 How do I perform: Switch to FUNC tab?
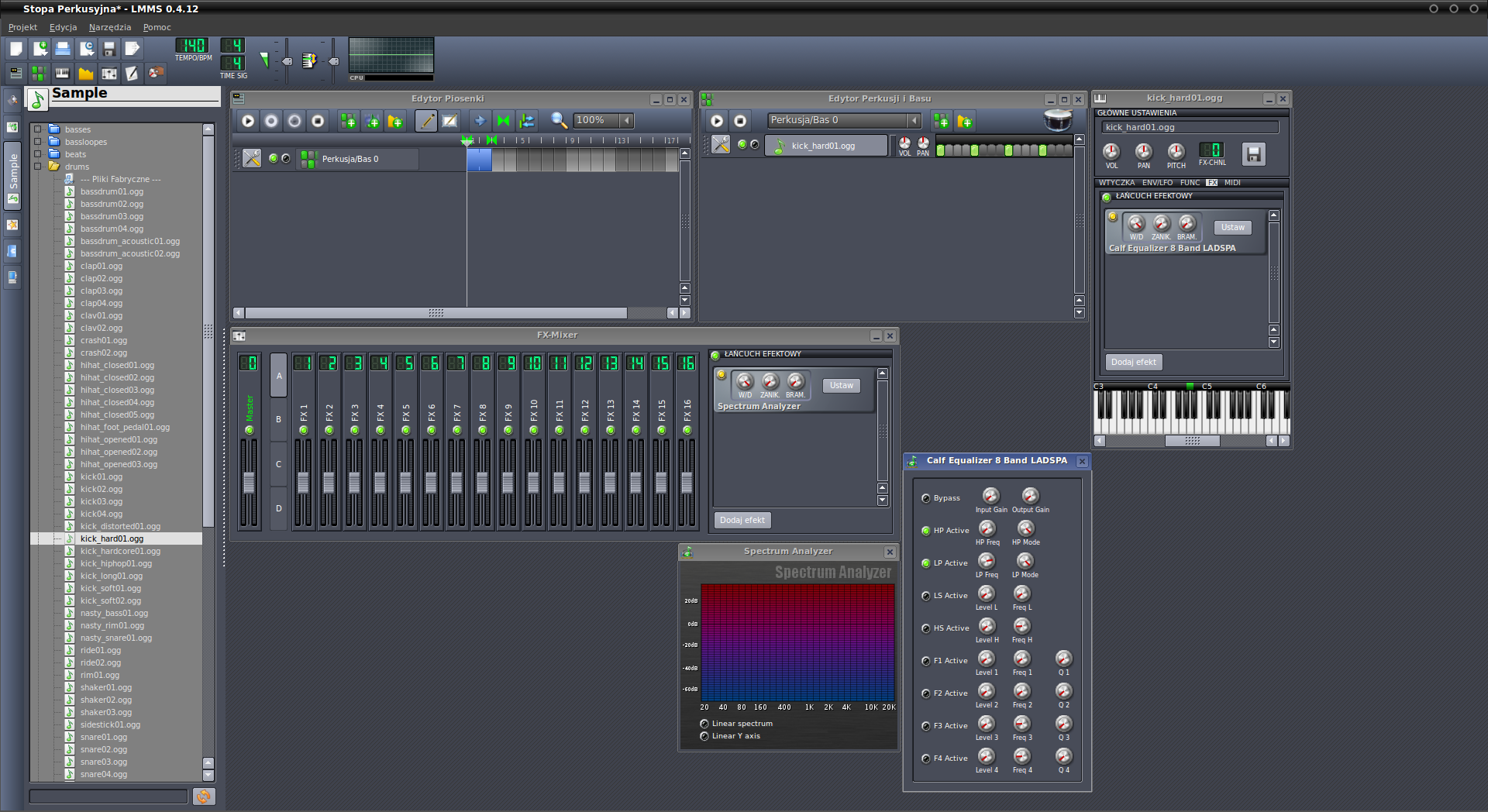point(1190,183)
